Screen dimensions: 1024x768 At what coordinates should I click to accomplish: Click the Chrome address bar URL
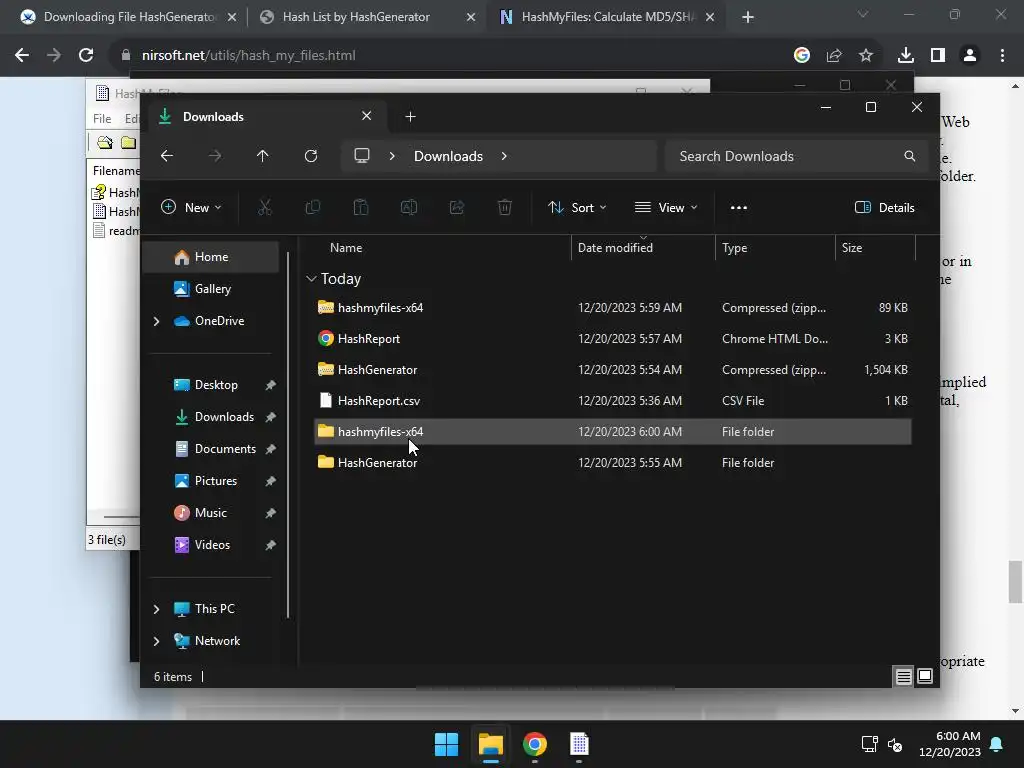[249, 56]
